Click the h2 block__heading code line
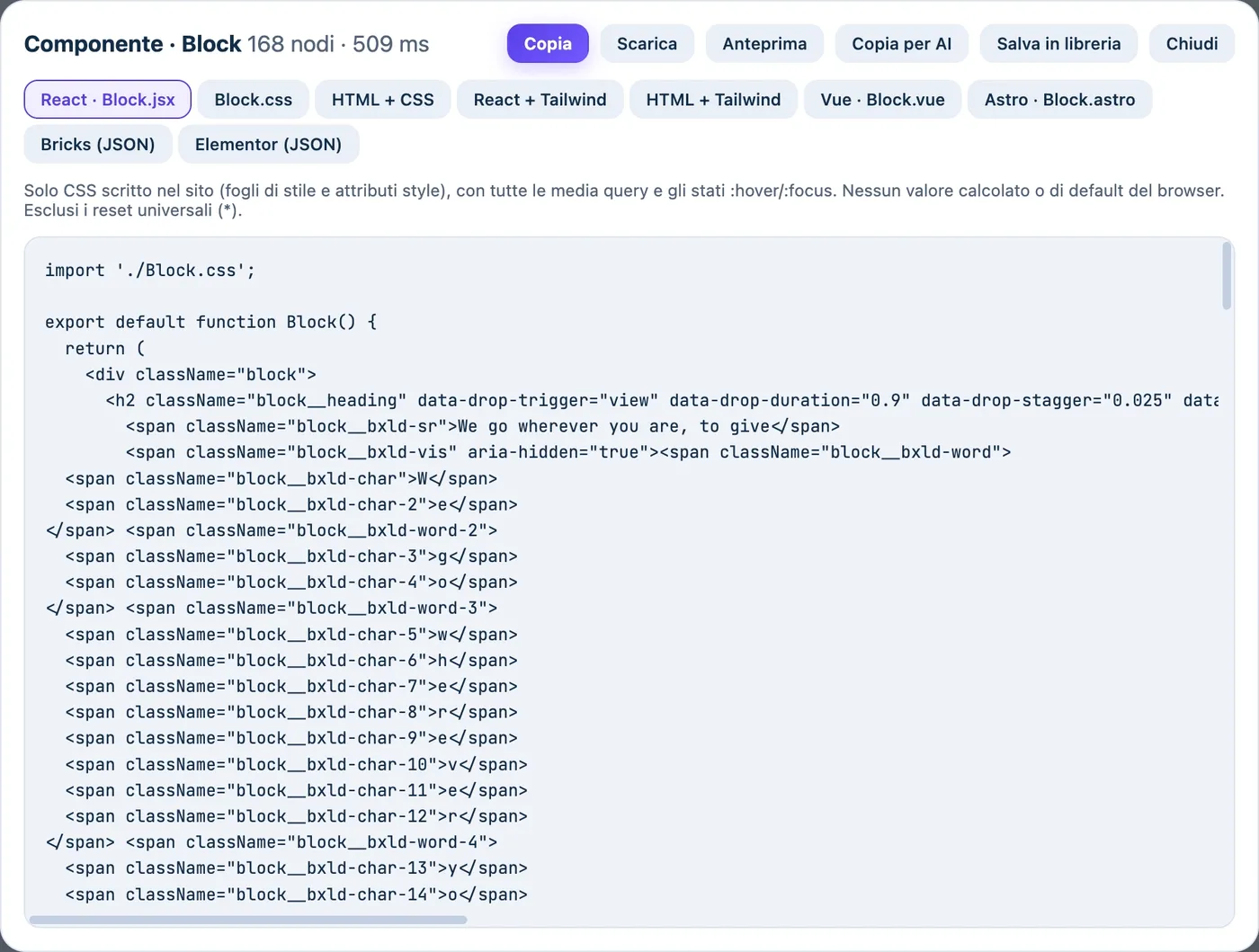1259x952 pixels. pos(662,400)
